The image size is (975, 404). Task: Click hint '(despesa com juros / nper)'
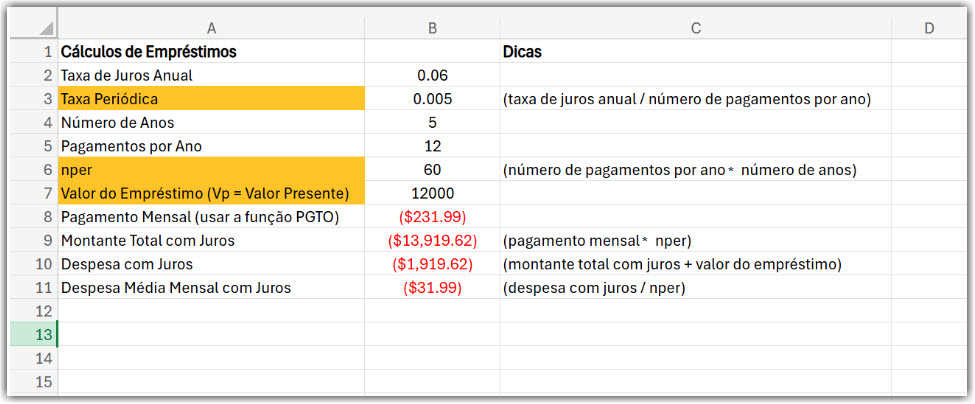pyautogui.click(x=696, y=288)
